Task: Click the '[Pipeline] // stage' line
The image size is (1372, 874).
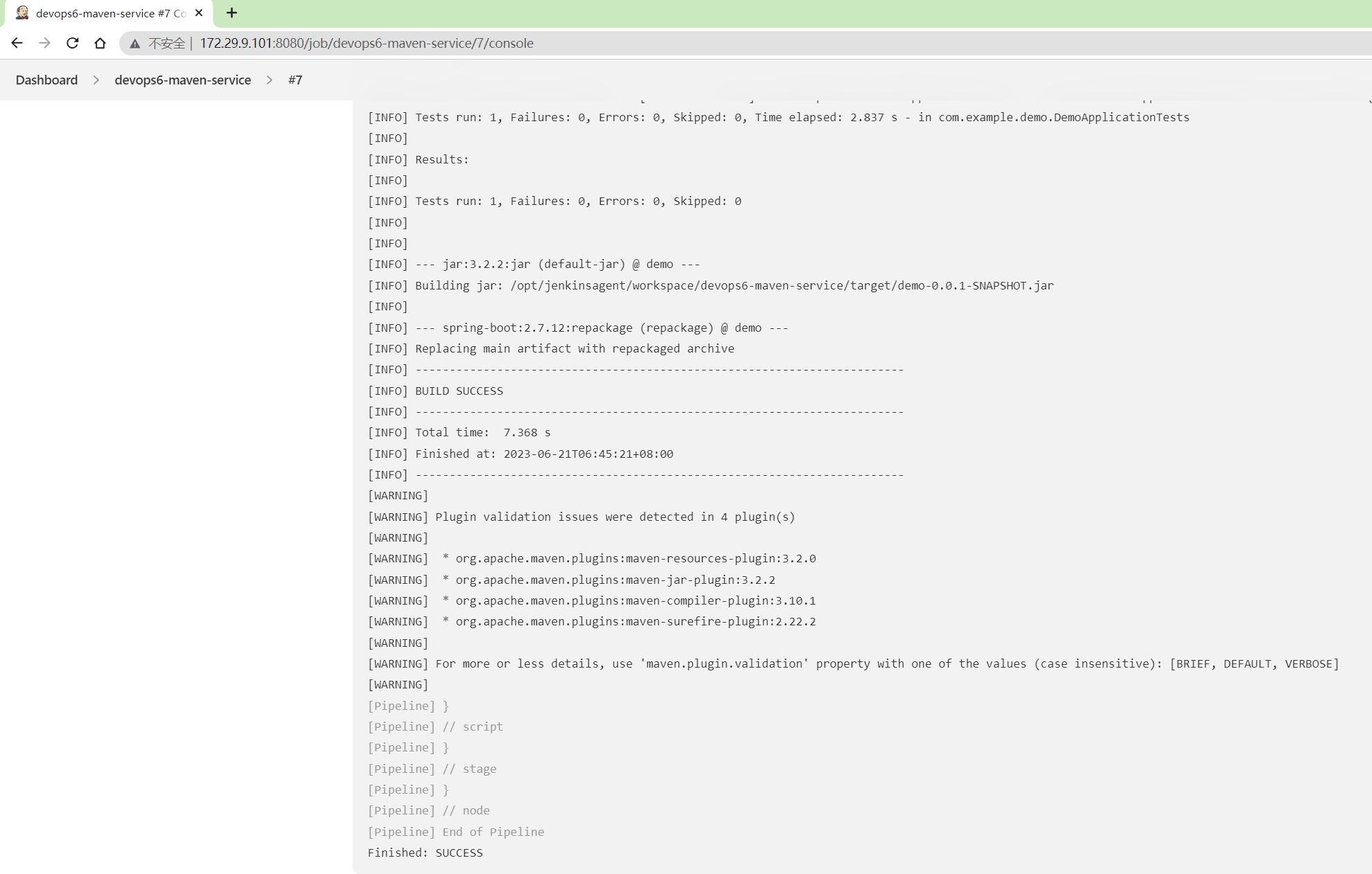Action: [432, 769]
